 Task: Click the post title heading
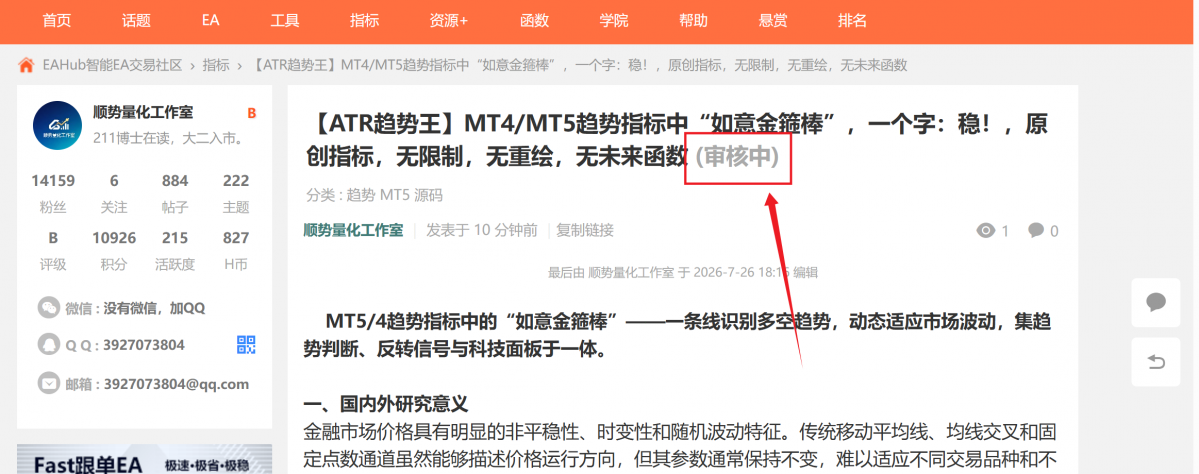(677, 140)
